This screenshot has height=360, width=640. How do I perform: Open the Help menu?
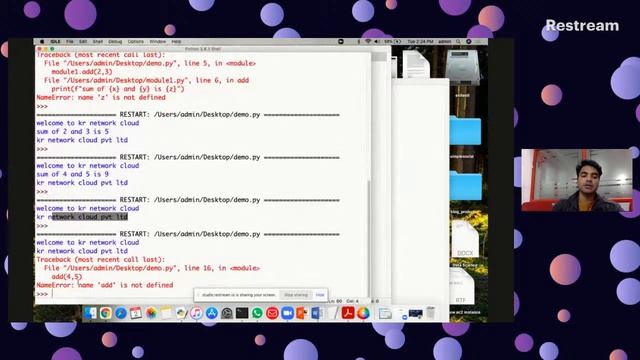point(176,42)
